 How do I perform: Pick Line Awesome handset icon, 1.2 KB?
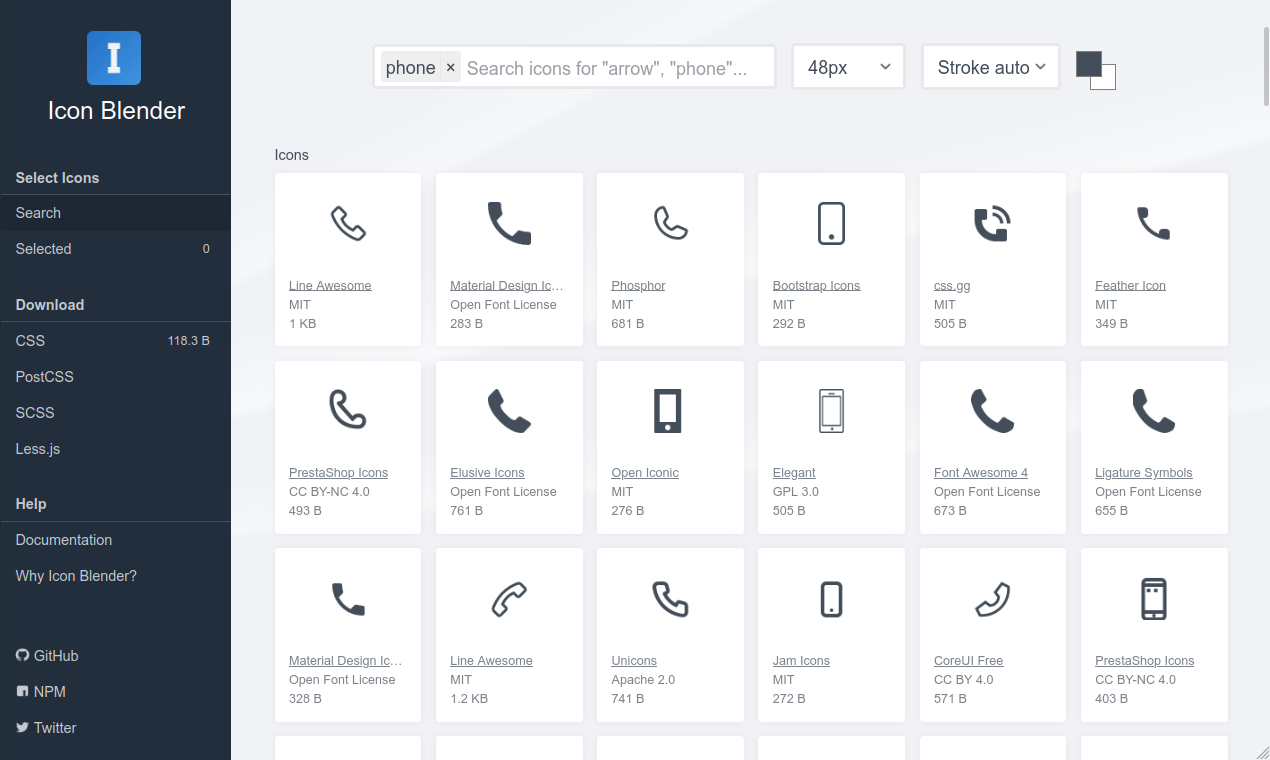coord(509,598)
